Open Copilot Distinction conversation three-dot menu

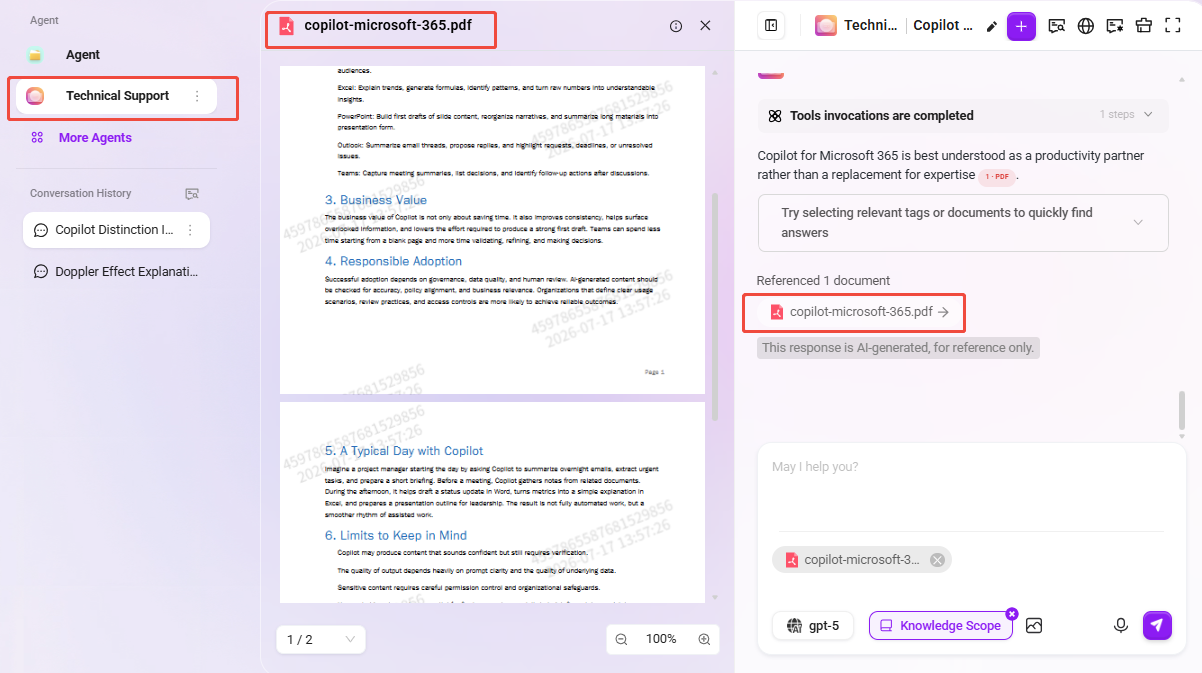[x=190, y=230]
